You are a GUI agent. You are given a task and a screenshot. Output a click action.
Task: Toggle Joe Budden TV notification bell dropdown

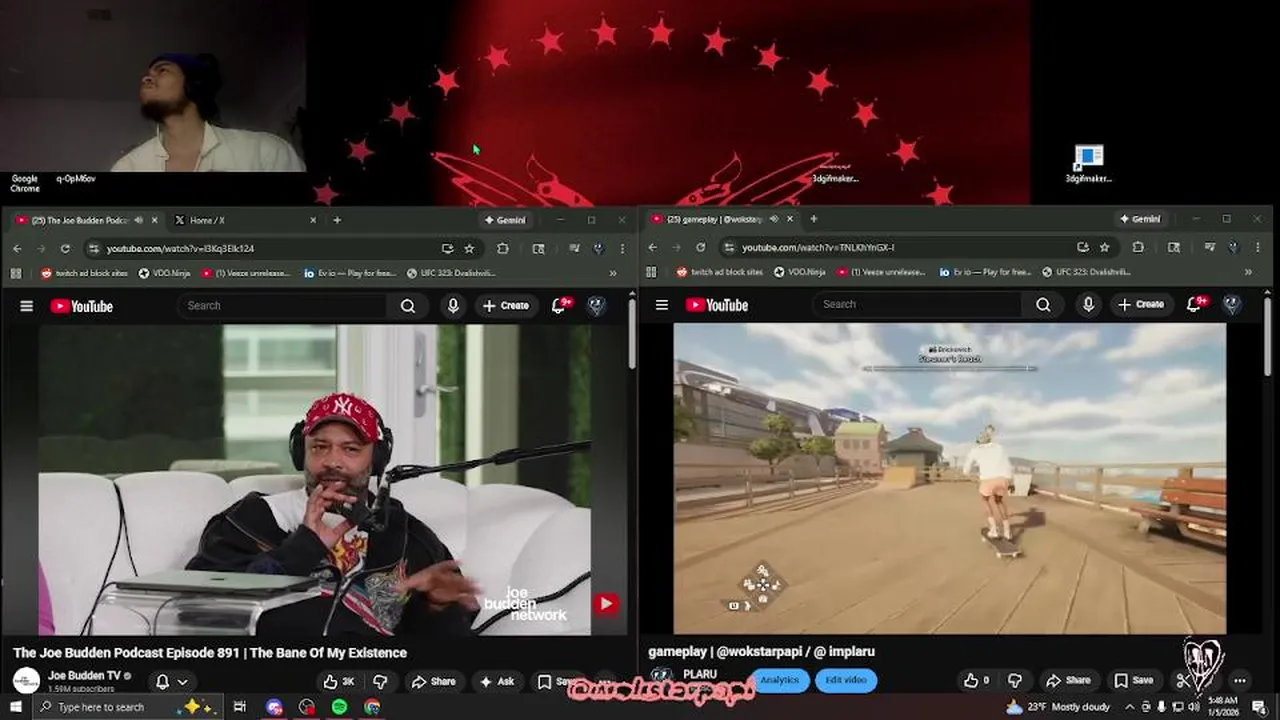(171, 682)
